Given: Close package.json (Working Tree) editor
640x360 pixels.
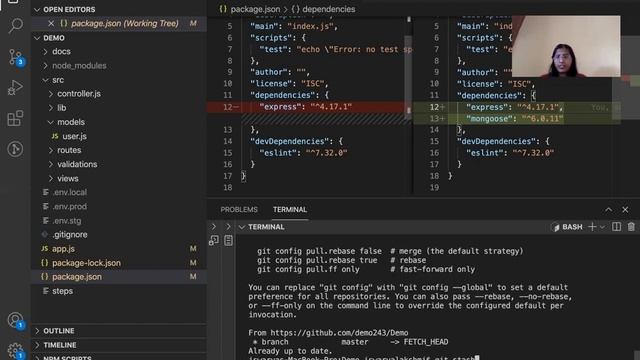Looking at the screenshot, I should coord(51,23).
